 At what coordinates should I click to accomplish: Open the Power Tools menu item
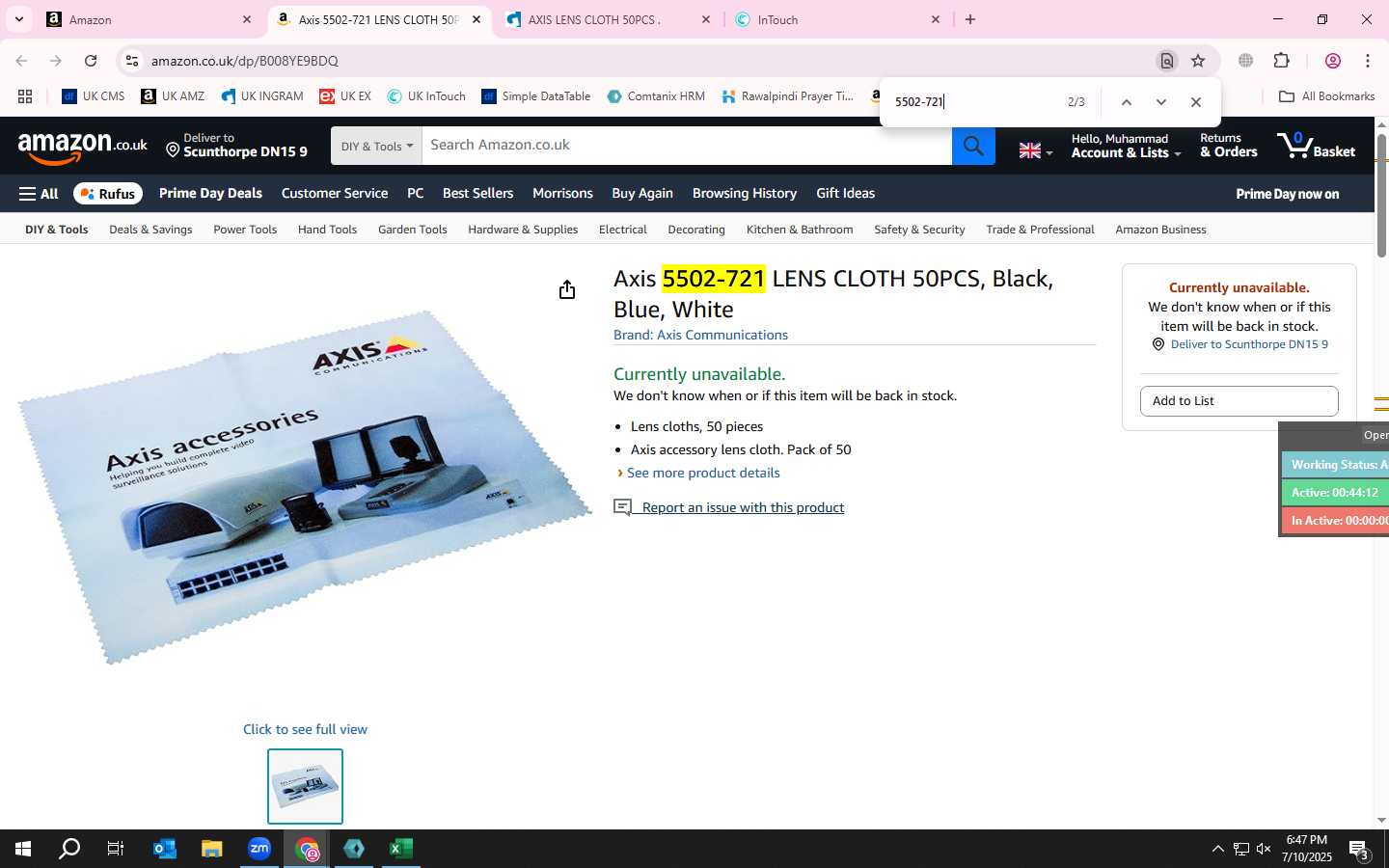[x=245, y=230]
